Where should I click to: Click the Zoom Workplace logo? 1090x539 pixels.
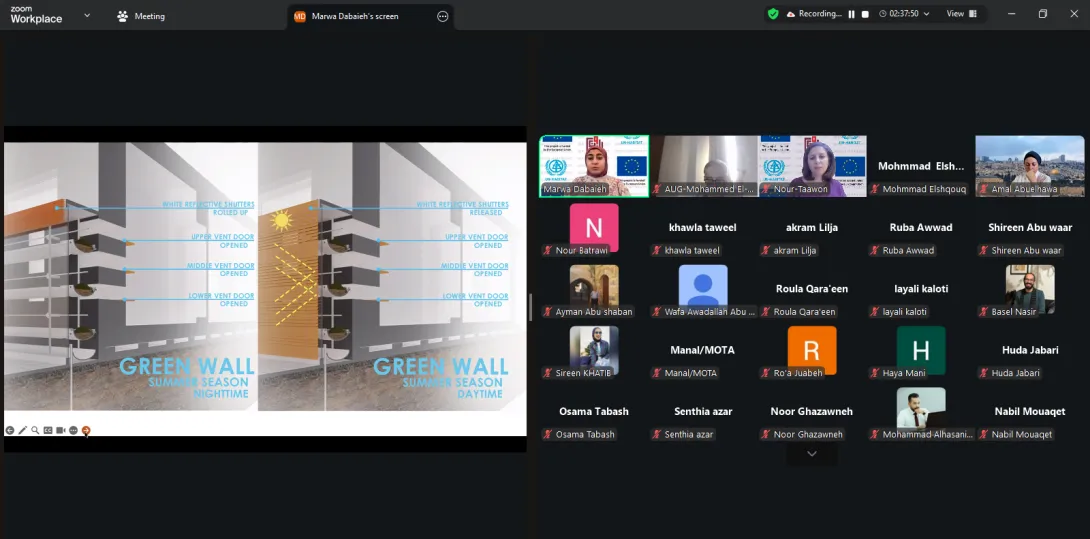tap(36, 15)
